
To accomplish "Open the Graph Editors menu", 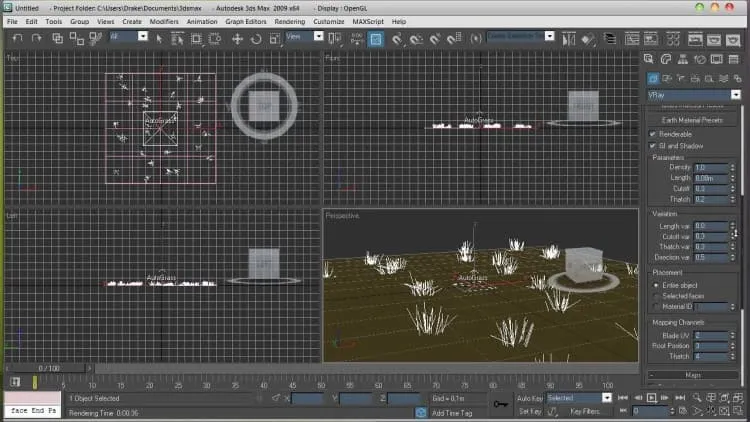I will [x=245, y=22].
